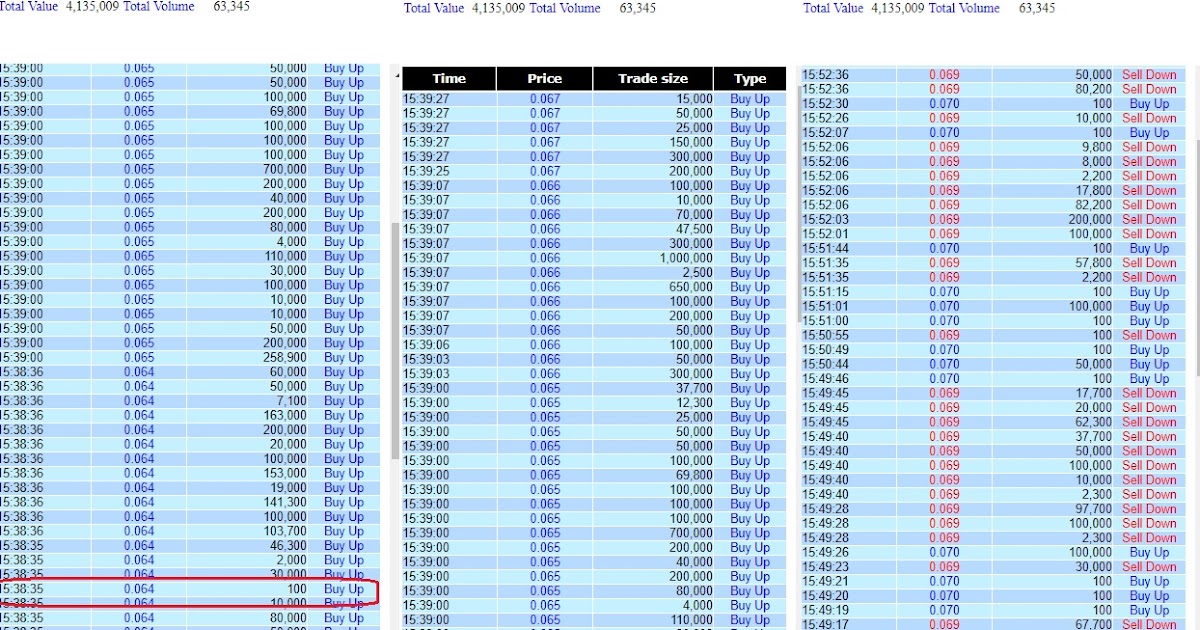Click Buy Up on the 4,000 trade at 15:39:00
Viewport: 1200px width, 630px height.
pos(751,606)
